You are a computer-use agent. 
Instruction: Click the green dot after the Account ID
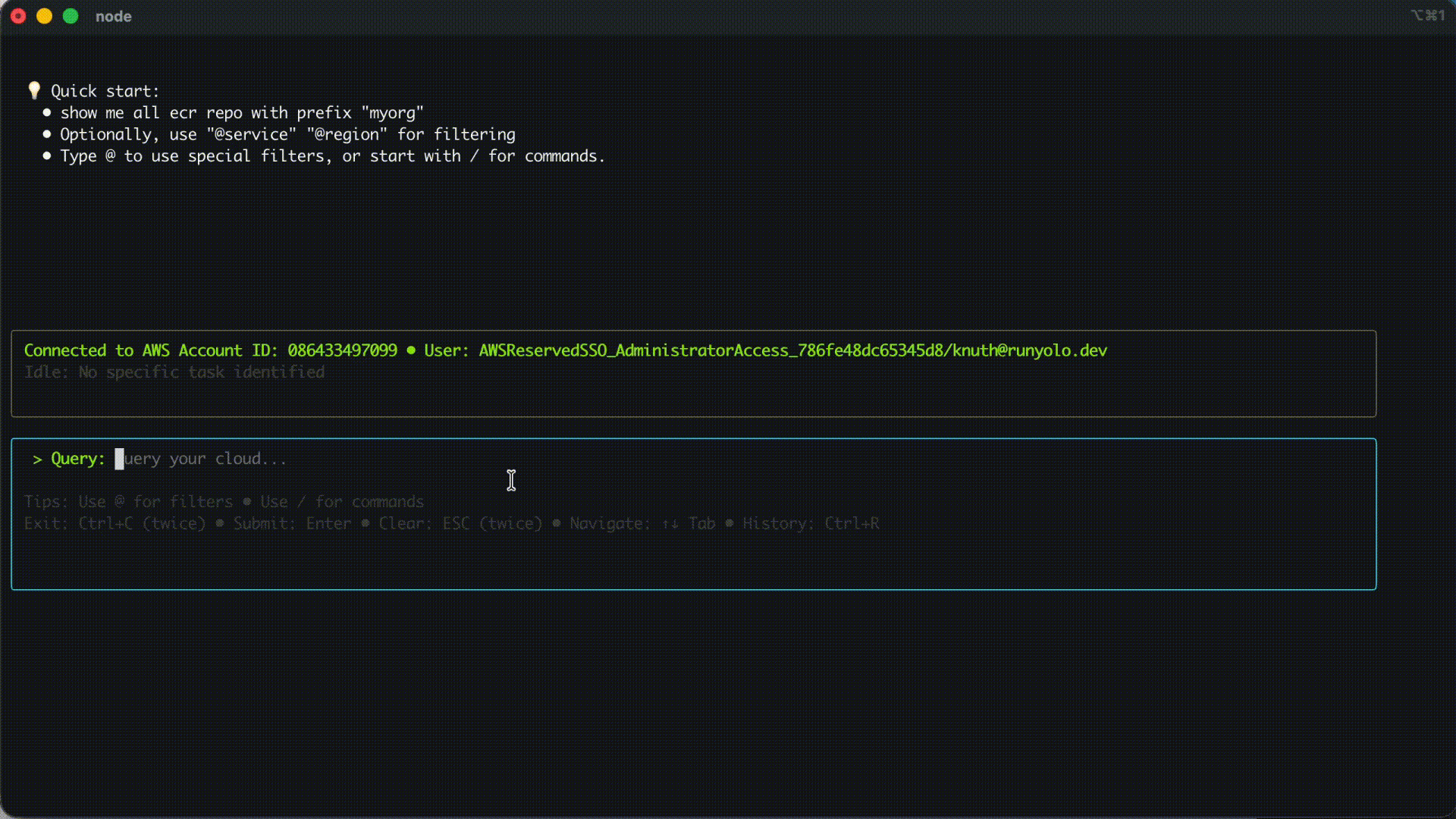pyautogui.click(x=410, y=350)
